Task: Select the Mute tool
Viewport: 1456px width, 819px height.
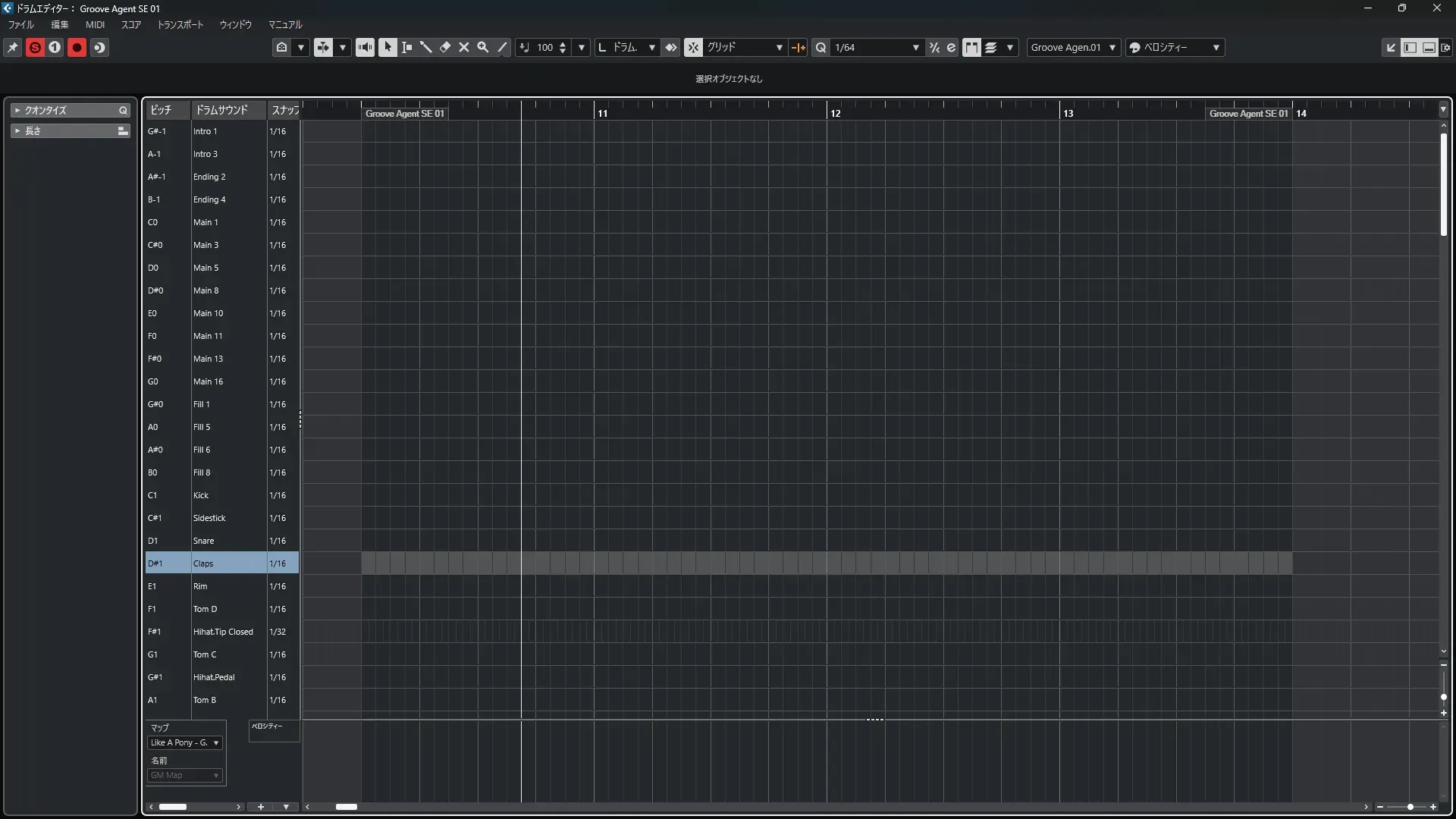Action: click(x=464, y=47)
